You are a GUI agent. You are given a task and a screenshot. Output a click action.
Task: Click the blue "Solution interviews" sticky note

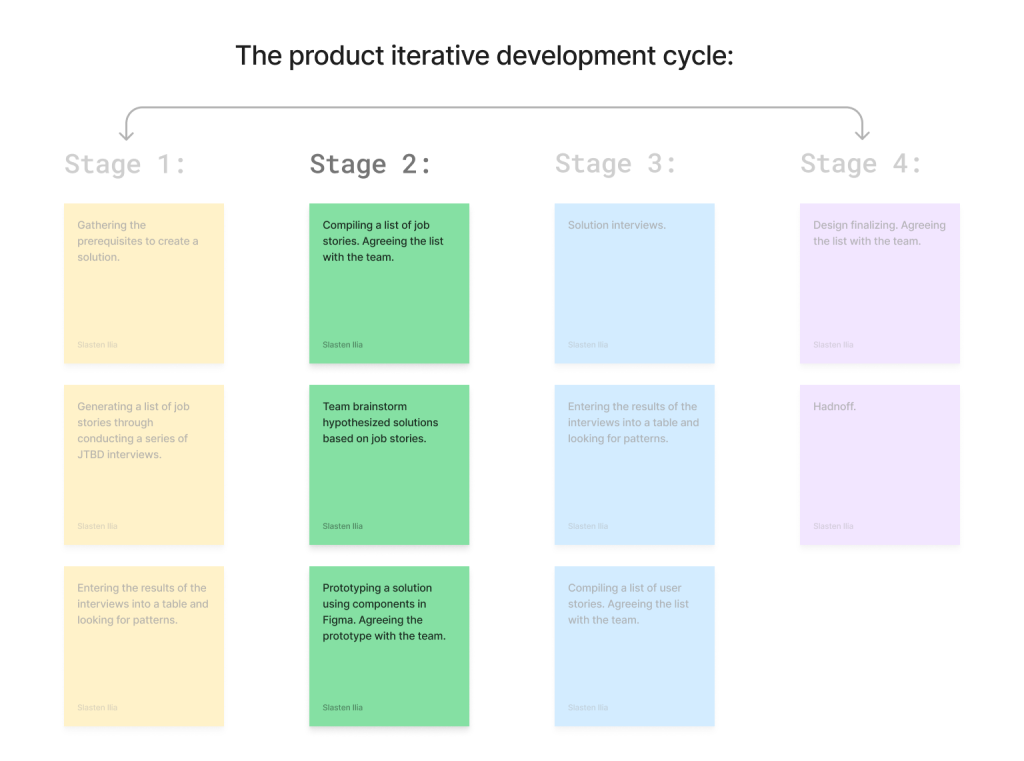[x=635, y=283]
